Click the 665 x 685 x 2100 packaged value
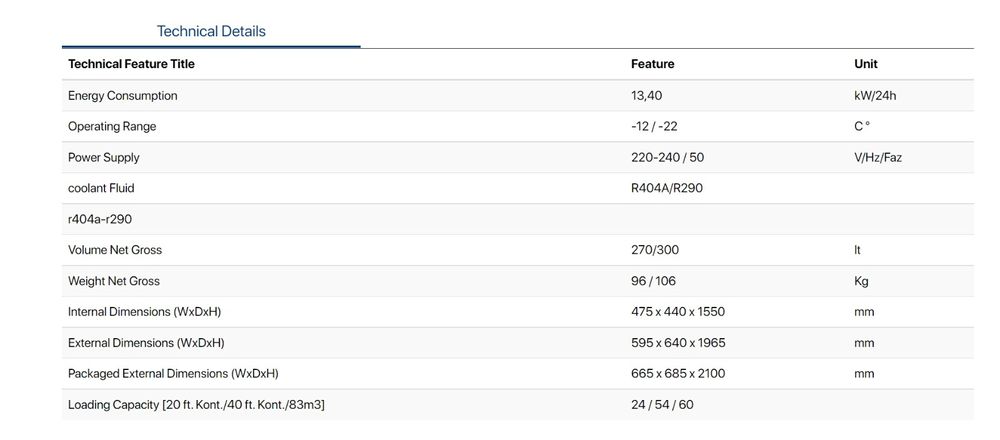 [x=678, y=374]
